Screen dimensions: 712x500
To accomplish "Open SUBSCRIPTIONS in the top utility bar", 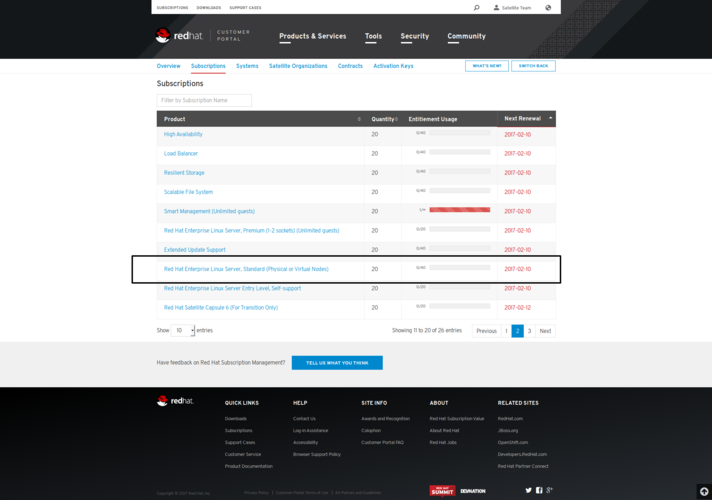I will pos(172,8).
